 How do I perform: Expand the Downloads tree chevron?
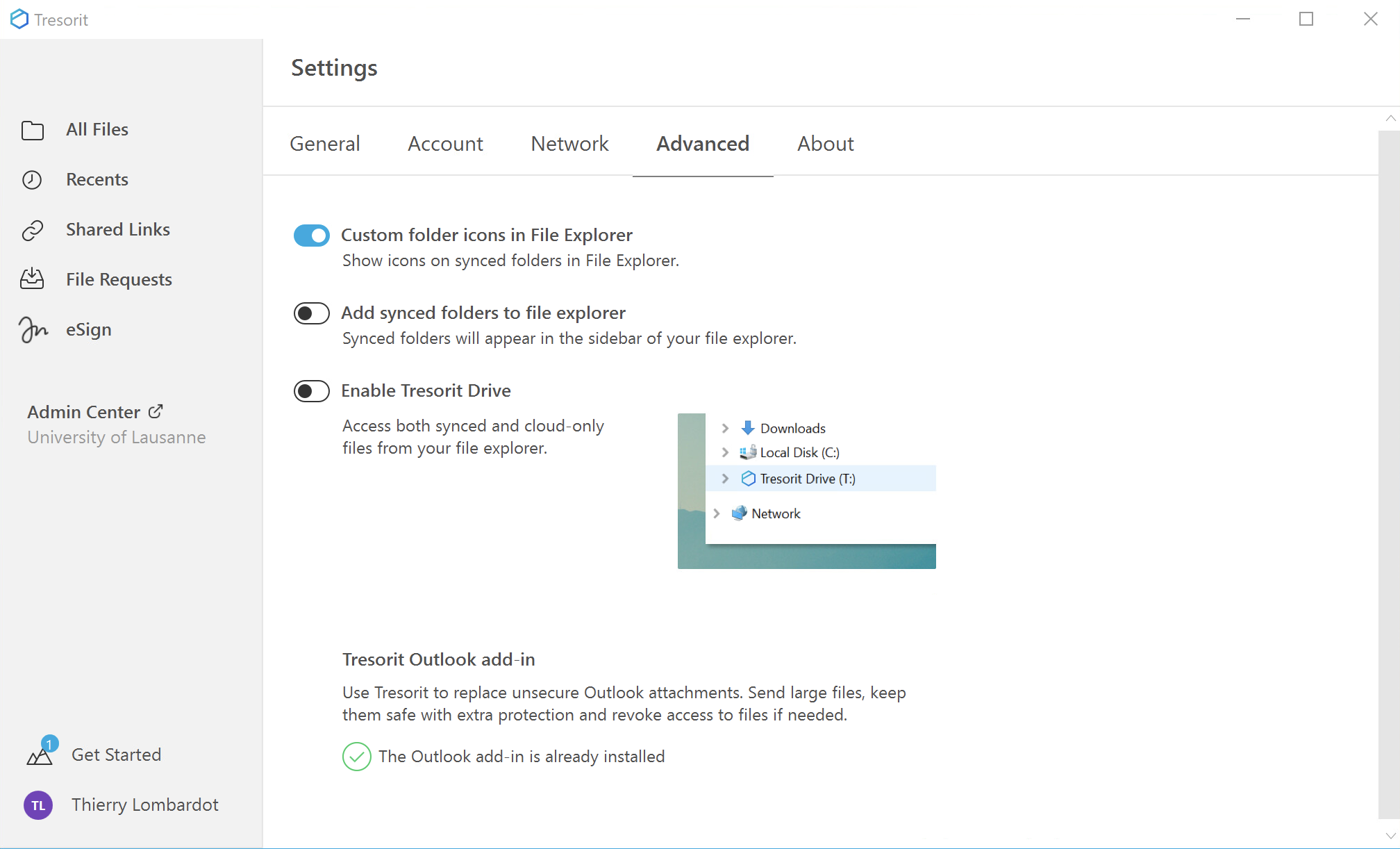pos(725,428)
